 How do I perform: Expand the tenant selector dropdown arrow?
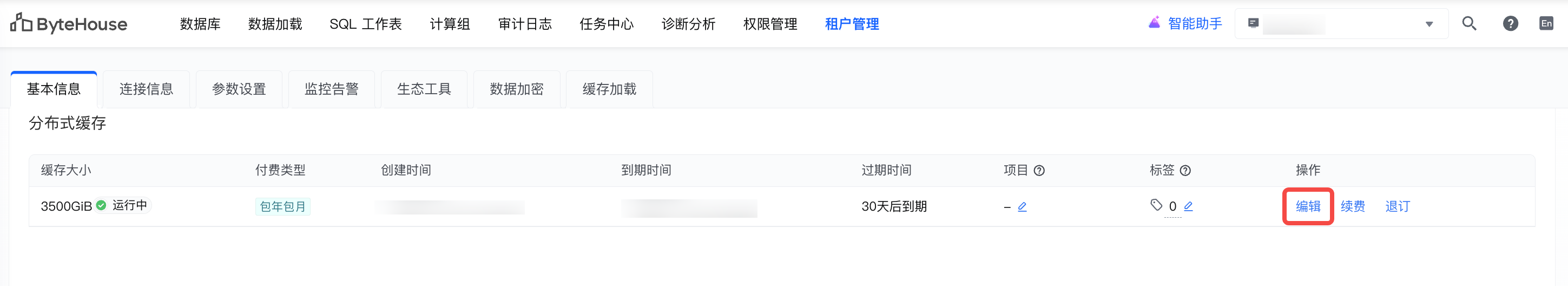[x=1428, y=24]
